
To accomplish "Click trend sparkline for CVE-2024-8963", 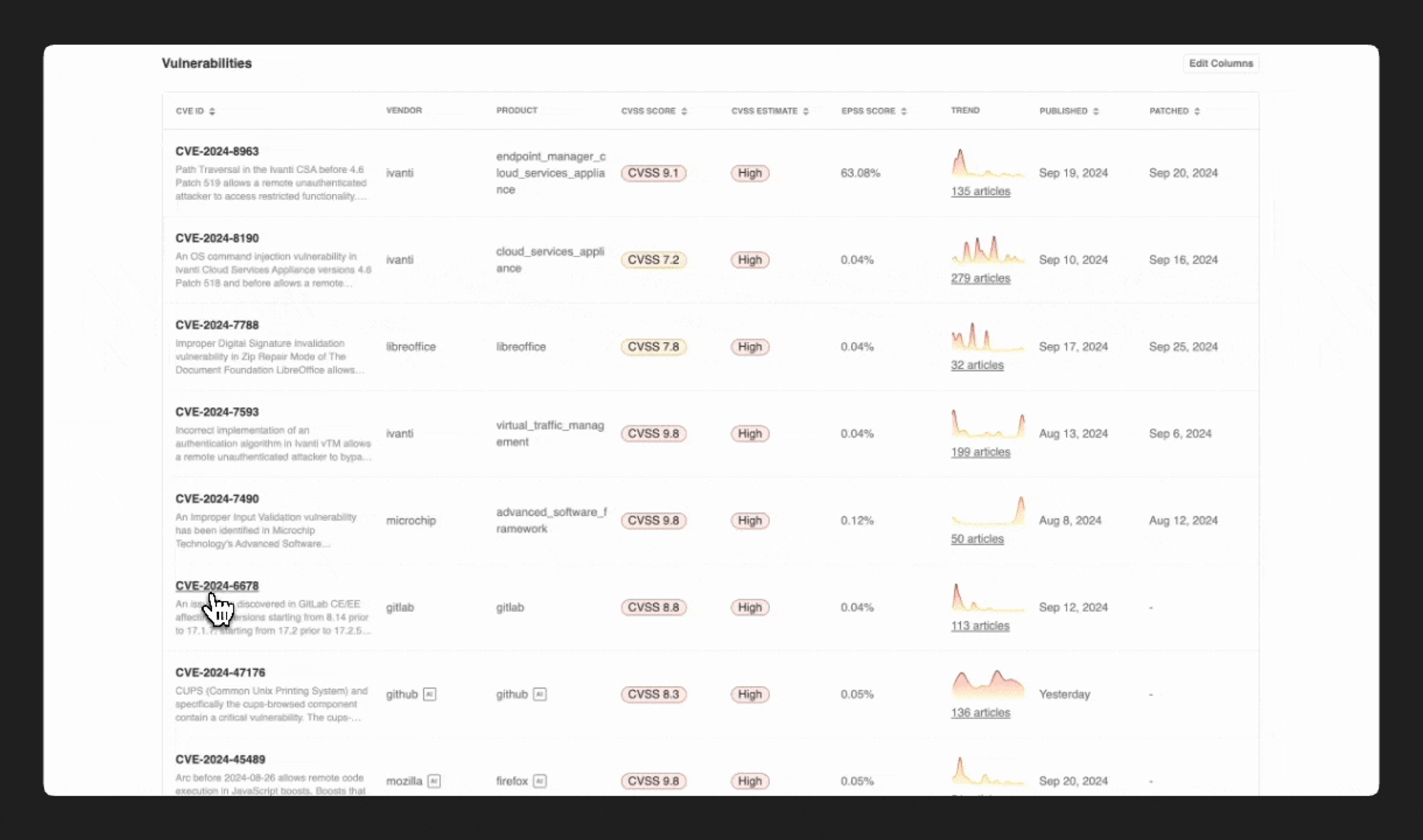I will pyautogui.click(x=987, y=163).
